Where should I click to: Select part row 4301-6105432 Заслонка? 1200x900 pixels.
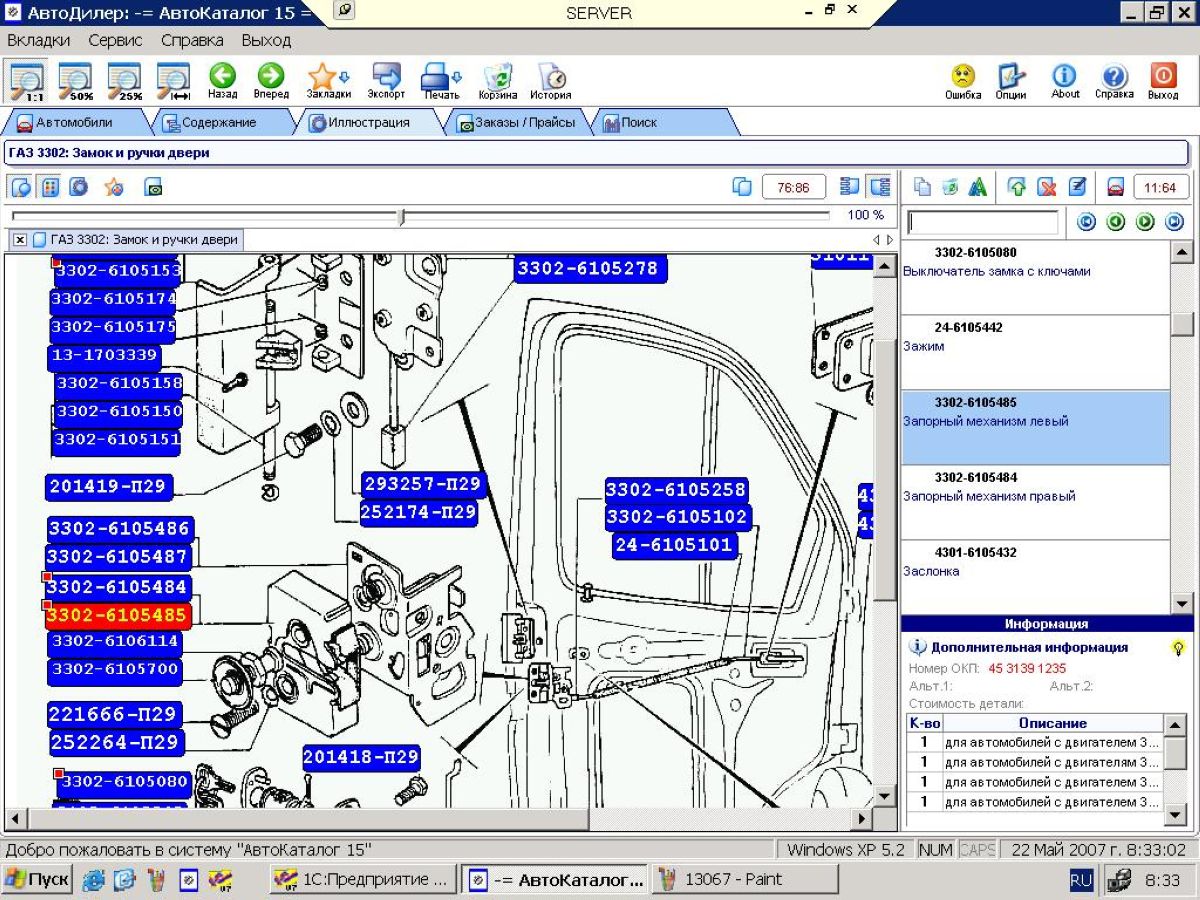1035,576
